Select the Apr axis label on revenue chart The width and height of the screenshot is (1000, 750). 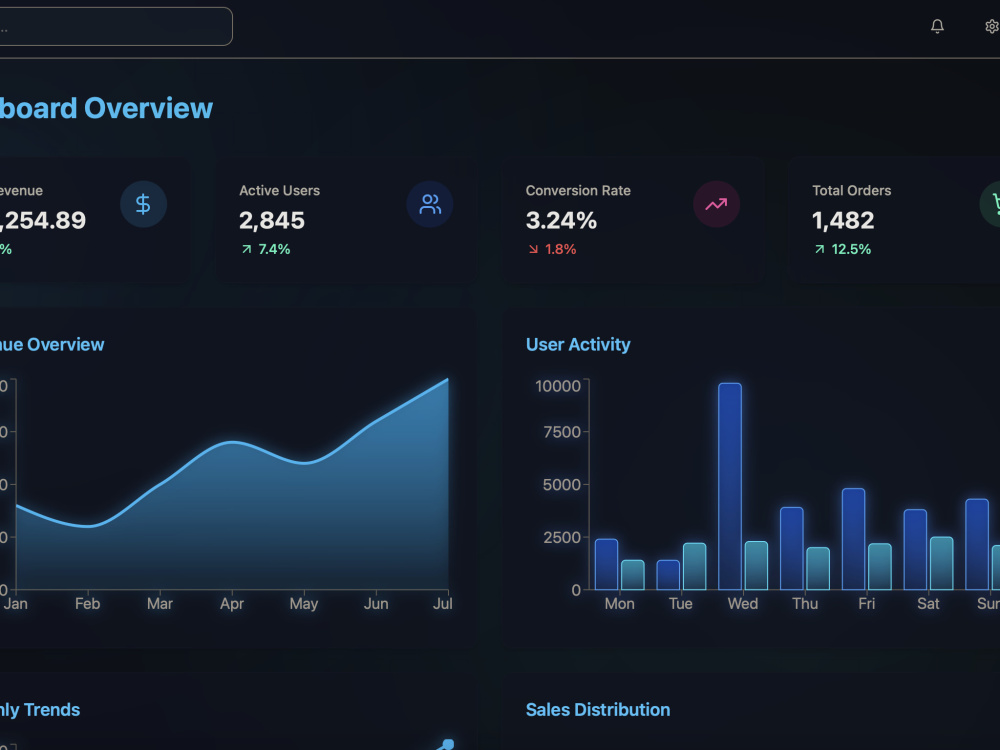point(232,604)
